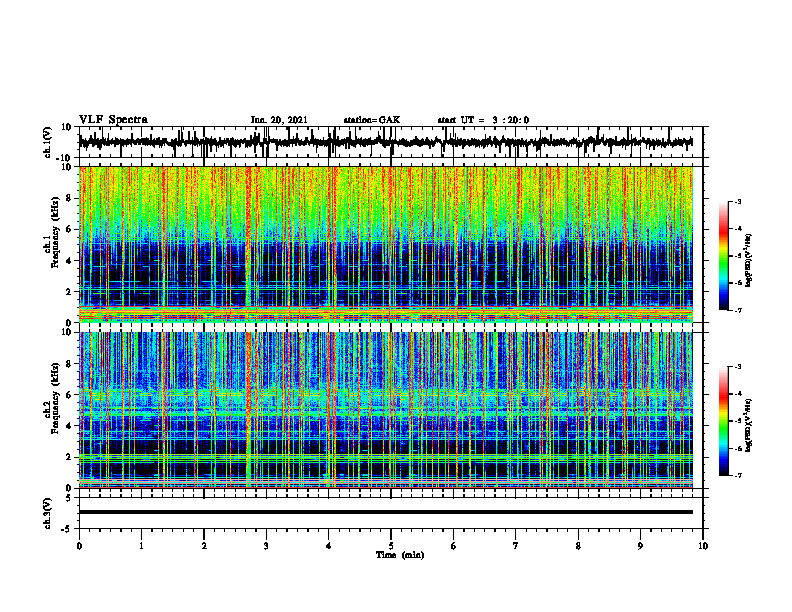Click the "Time (min)" axis label

pyautogui.click(x=400, y=555)
